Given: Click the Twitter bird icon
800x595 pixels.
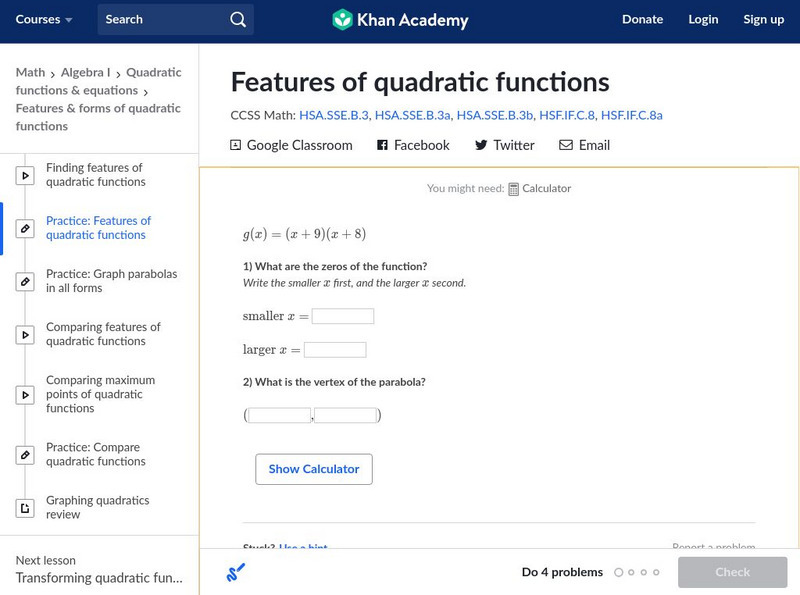Looking at the screenshot, I should (x=481, y=145).
